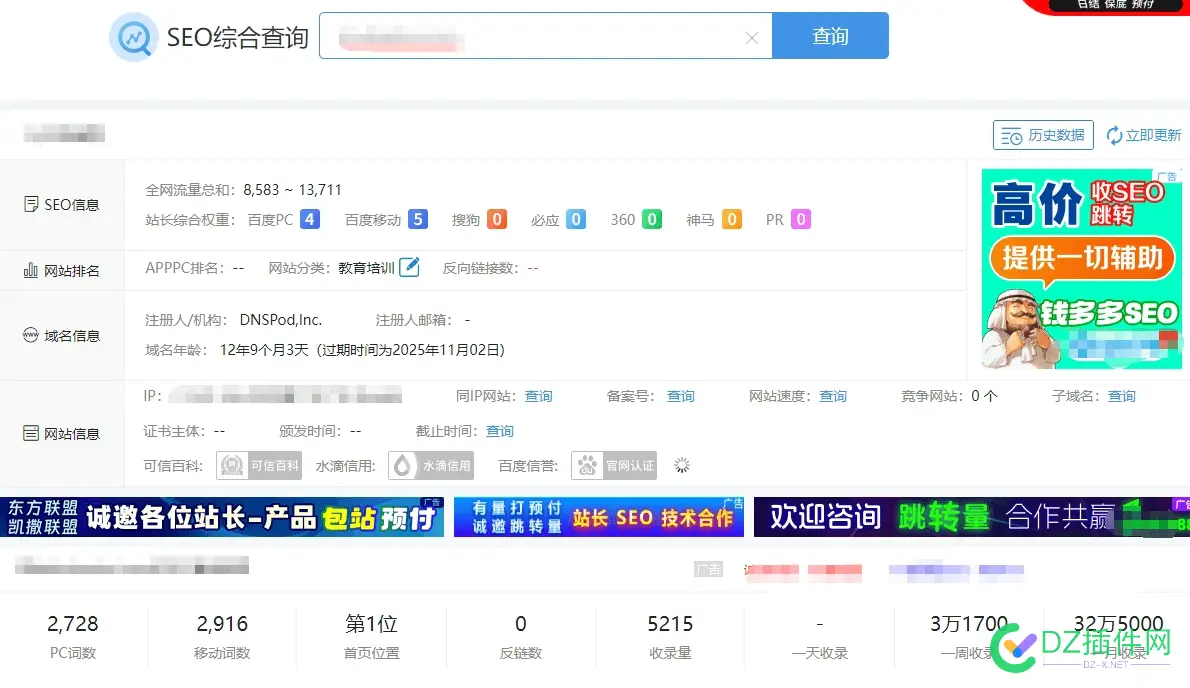Clear the search box with the × icon
The height and width of the screenshot is (688, 1190).
[752, 36]
